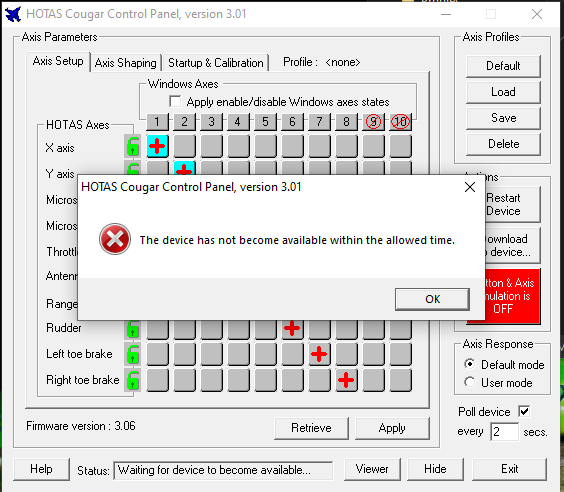Assign Right toe brake to axis 10 cell
Screen dimensions: 564x492
[x=400, y=380]
